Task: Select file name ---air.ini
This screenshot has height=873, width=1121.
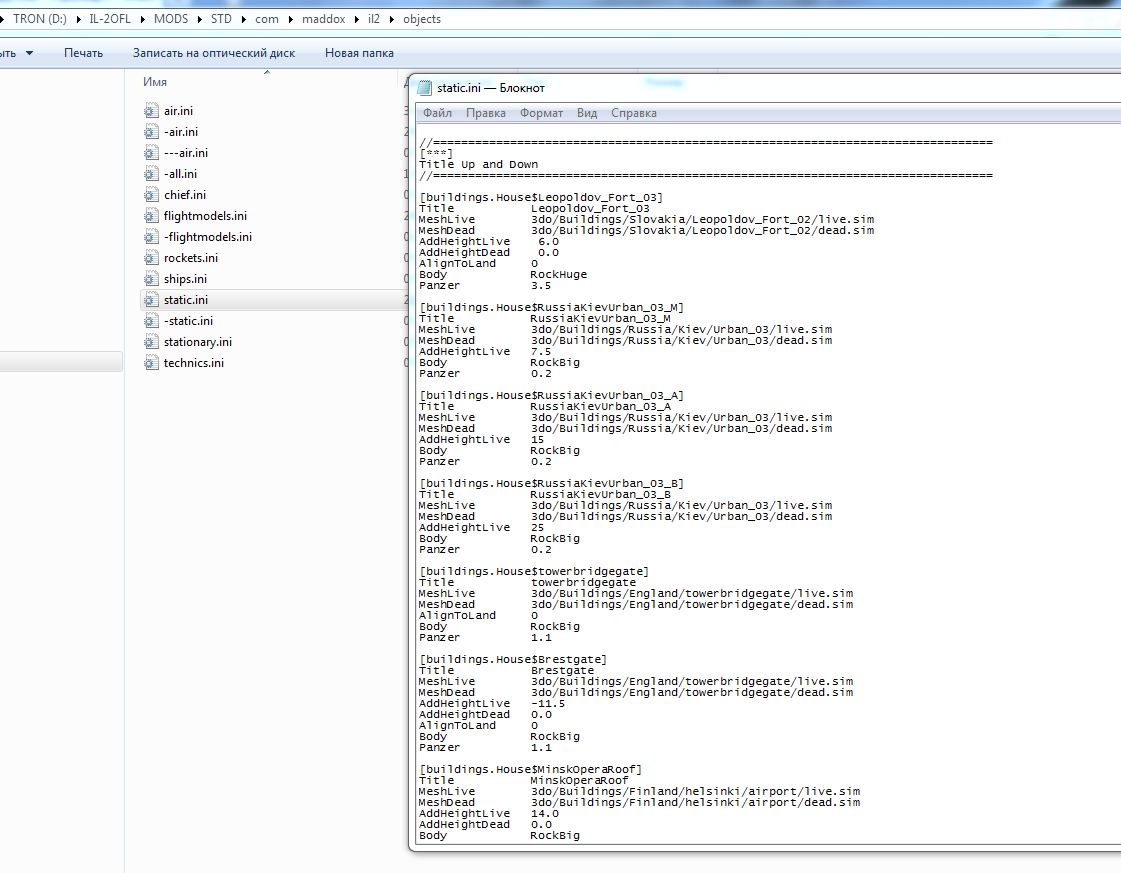Action: 186,153
